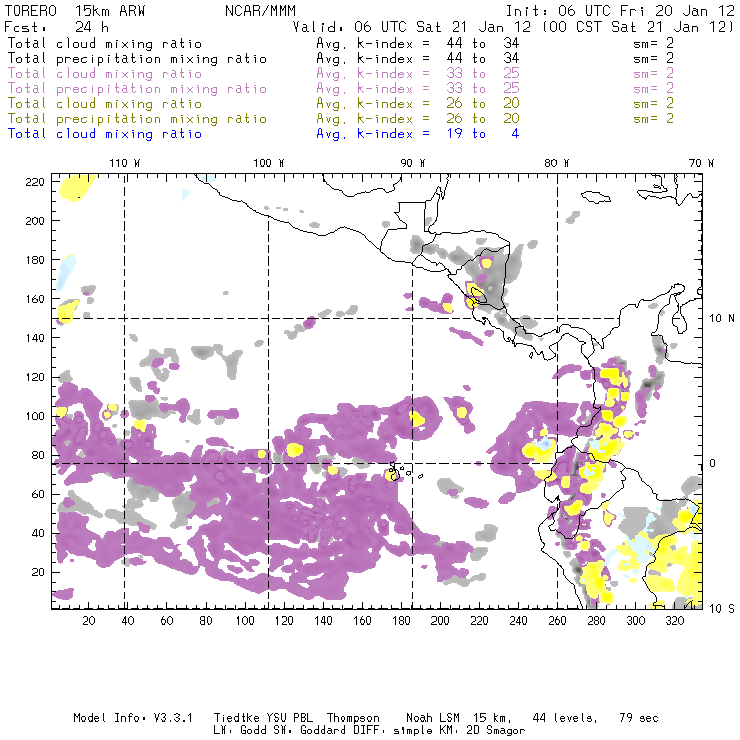Click the "Model Info: V3.3.1" footer text
Viewport: 740px width, 740px height.
[133, 718]
